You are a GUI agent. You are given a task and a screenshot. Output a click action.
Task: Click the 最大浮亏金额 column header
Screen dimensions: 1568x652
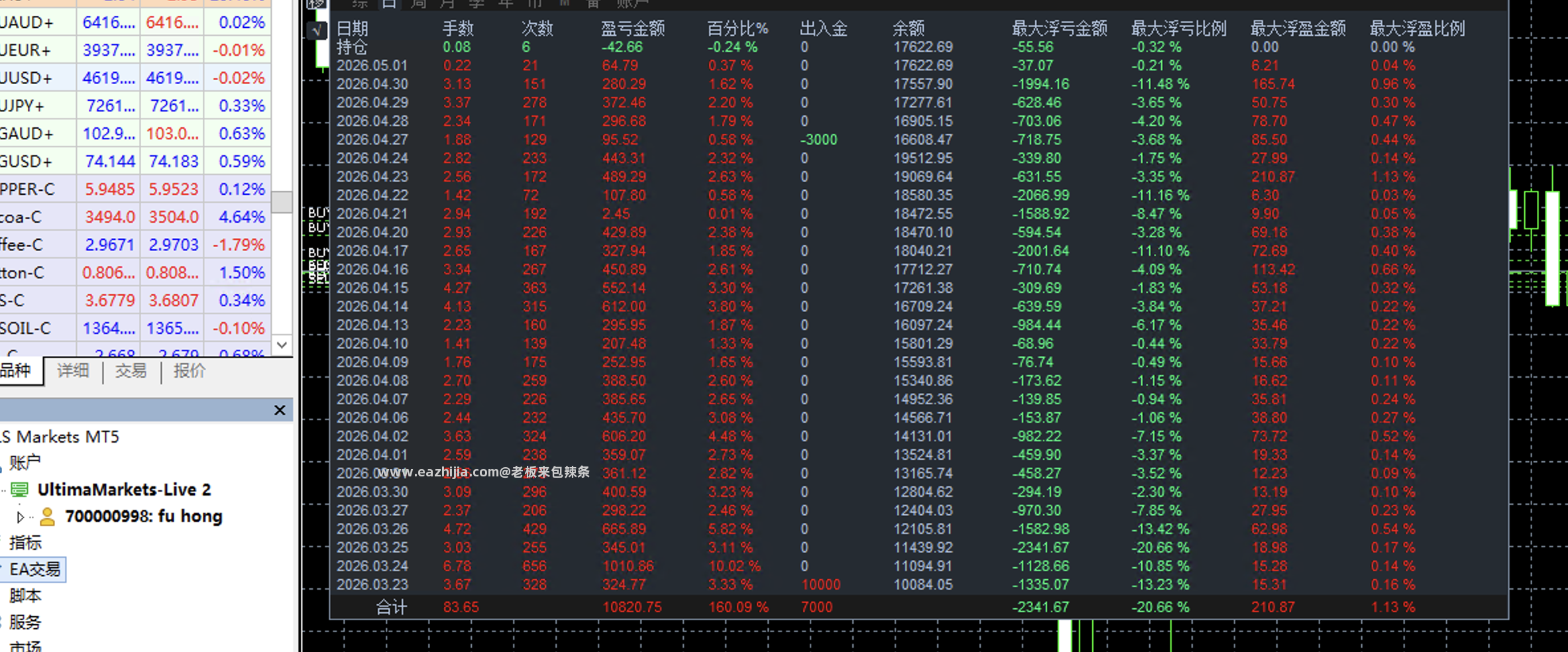(1060, 28)
